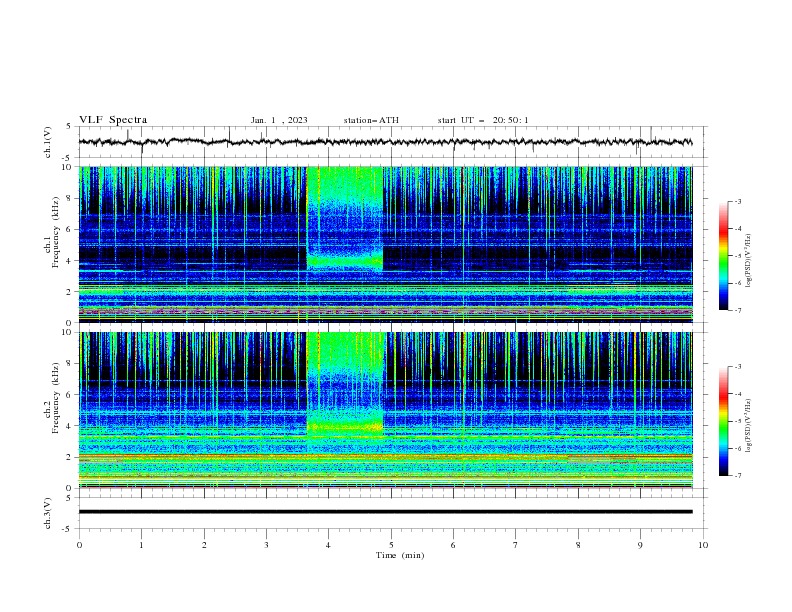
Task: Click the "7" tick on the Time axis
Action: [516, 545]
